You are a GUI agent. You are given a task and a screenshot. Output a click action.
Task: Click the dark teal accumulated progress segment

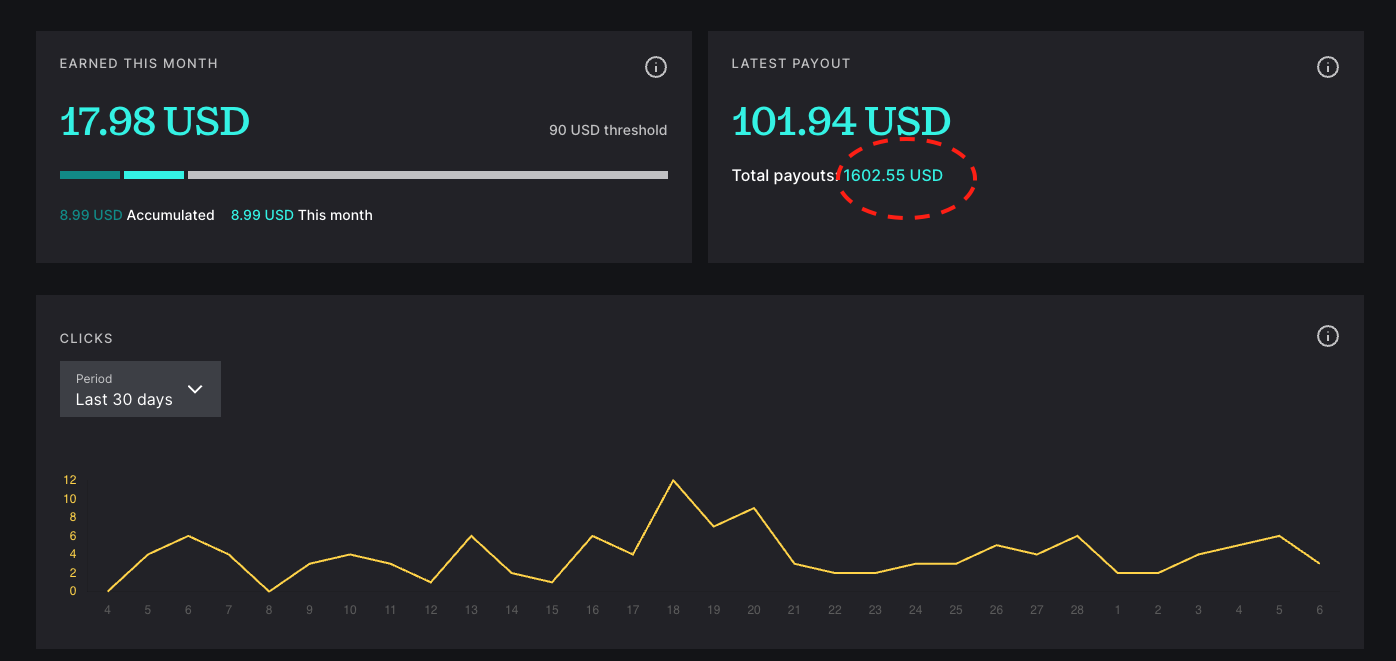pyautogui.click(x=90, y=175)
